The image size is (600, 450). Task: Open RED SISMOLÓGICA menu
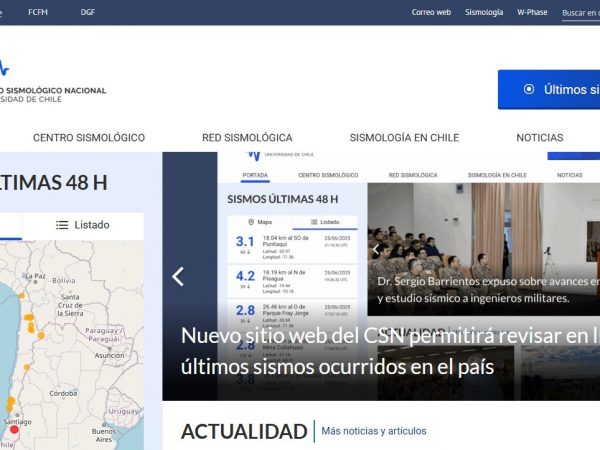pyautogui.click(x=247, y=137)
